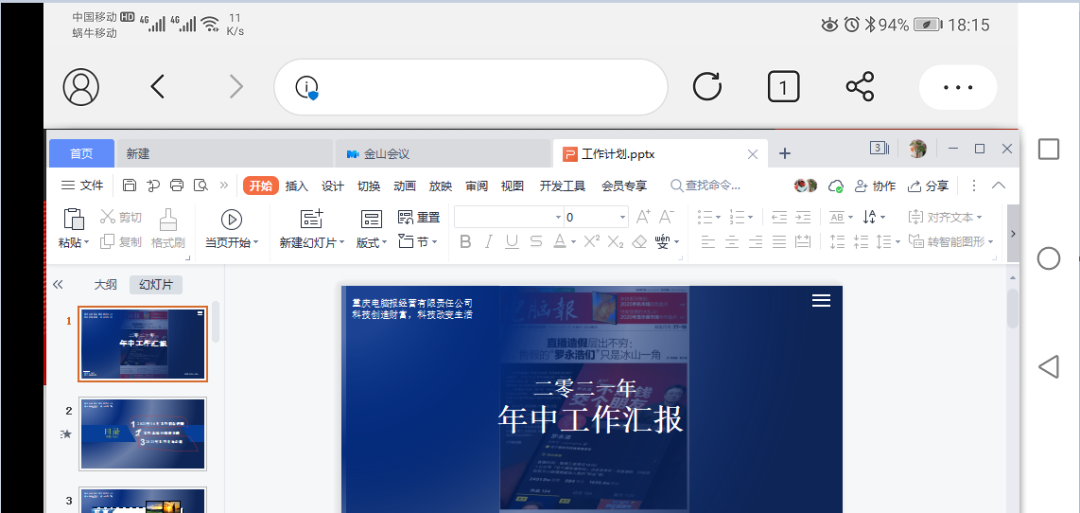Click the Paste clipboard icon
The width and height of the screenshot is (1080, 513).
pyautogui.click(x=73, y=219)
